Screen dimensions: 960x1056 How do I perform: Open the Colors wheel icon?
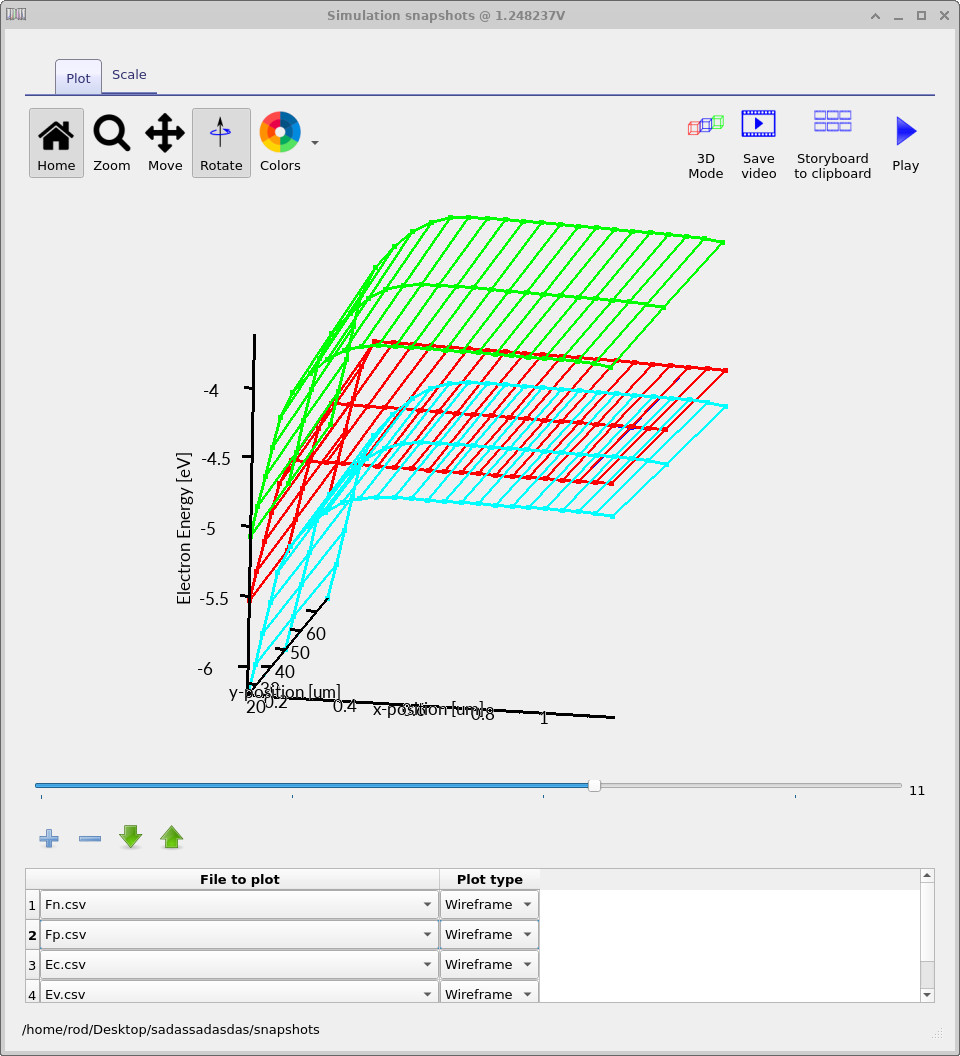coord(280,134)
